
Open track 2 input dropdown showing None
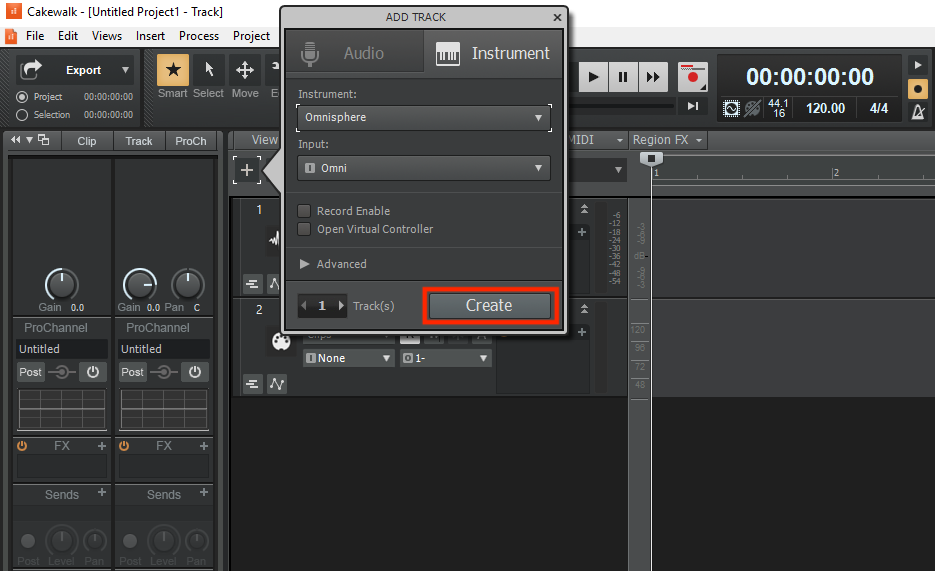pos(349,358)
